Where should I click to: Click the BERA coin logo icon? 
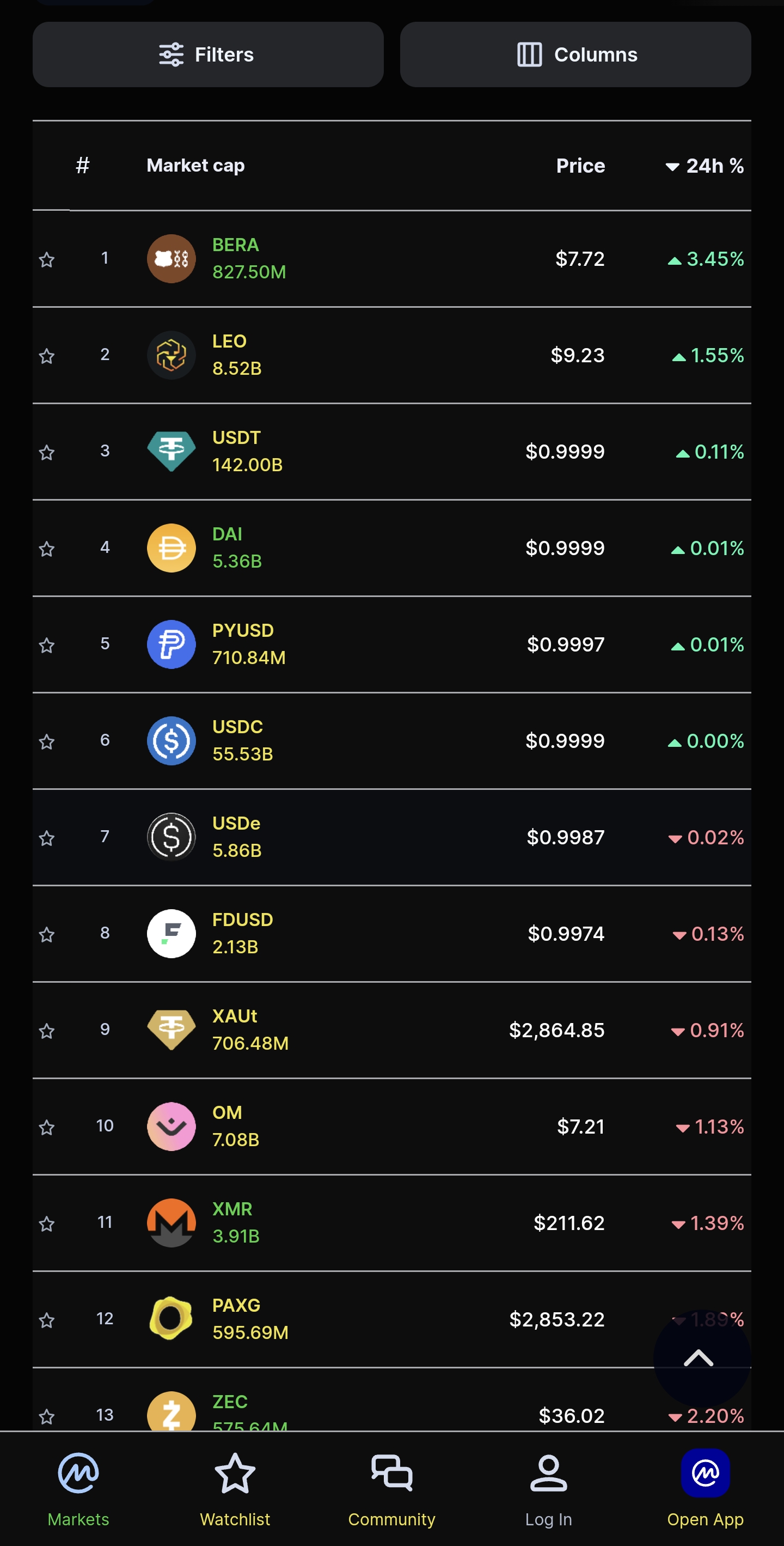click(171, 259)
